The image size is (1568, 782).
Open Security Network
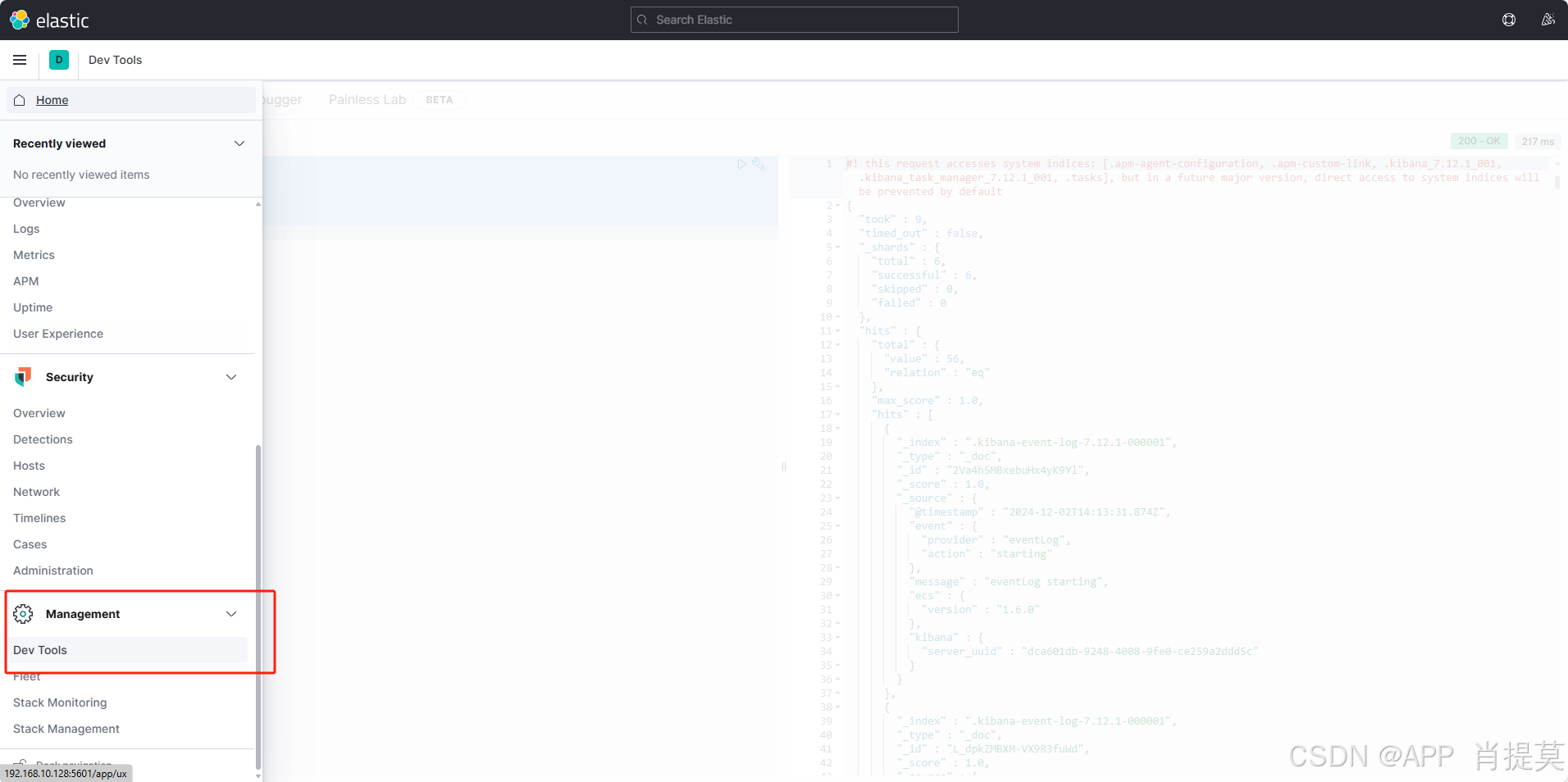coord(36,492)
